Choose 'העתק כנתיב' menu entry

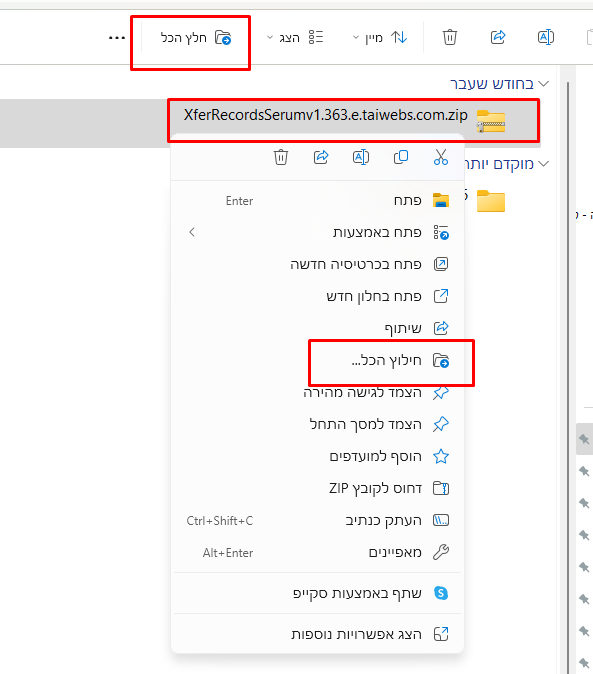coord(318,521)
